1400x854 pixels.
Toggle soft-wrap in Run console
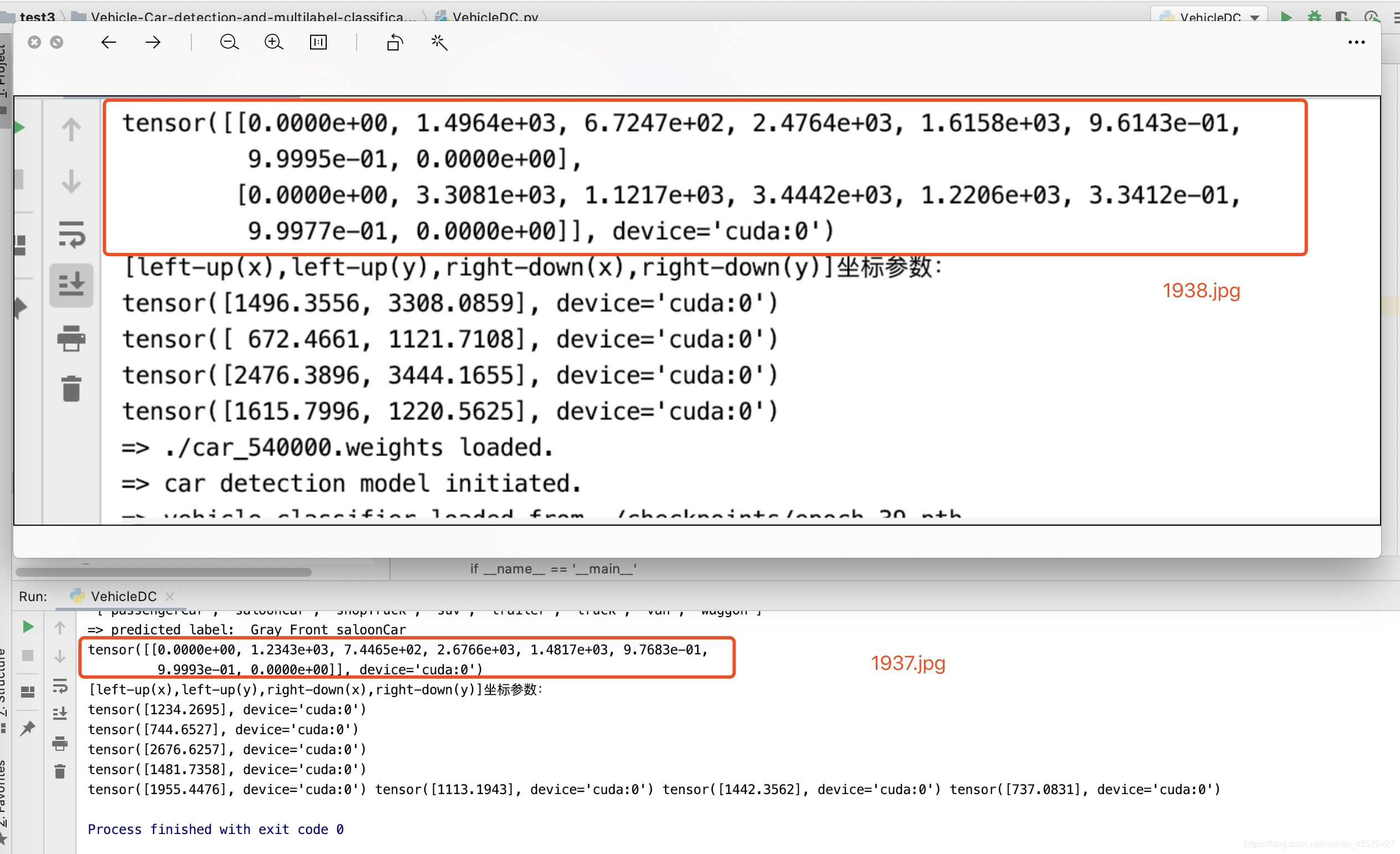tap(60, 686)
